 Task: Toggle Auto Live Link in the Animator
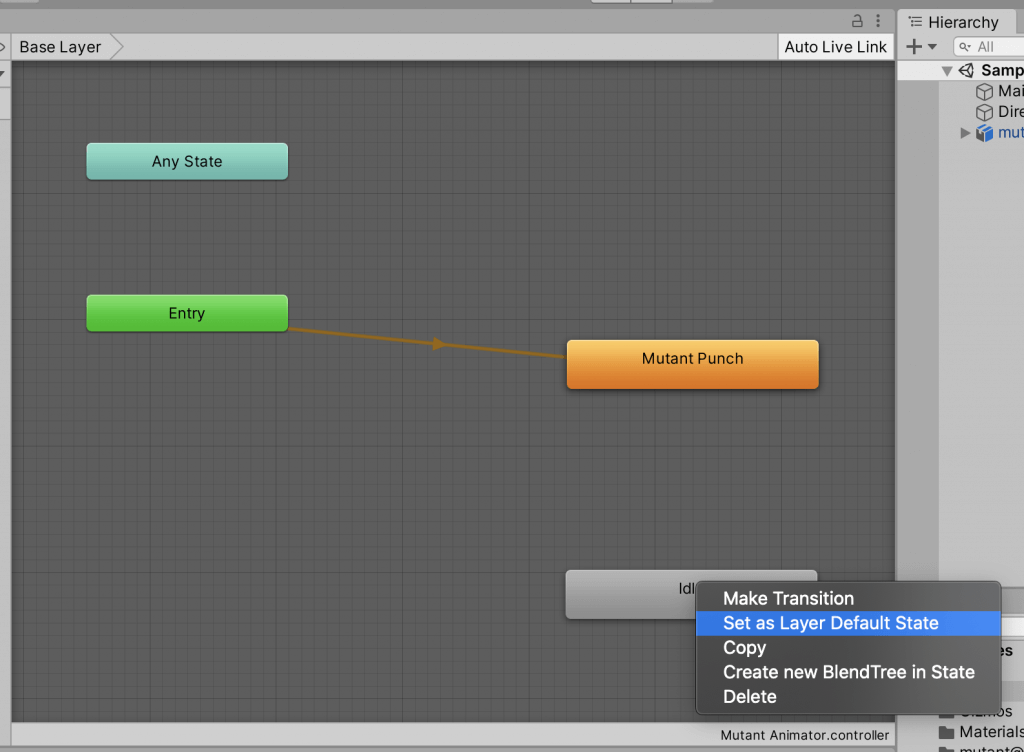[x=835, y=46]
